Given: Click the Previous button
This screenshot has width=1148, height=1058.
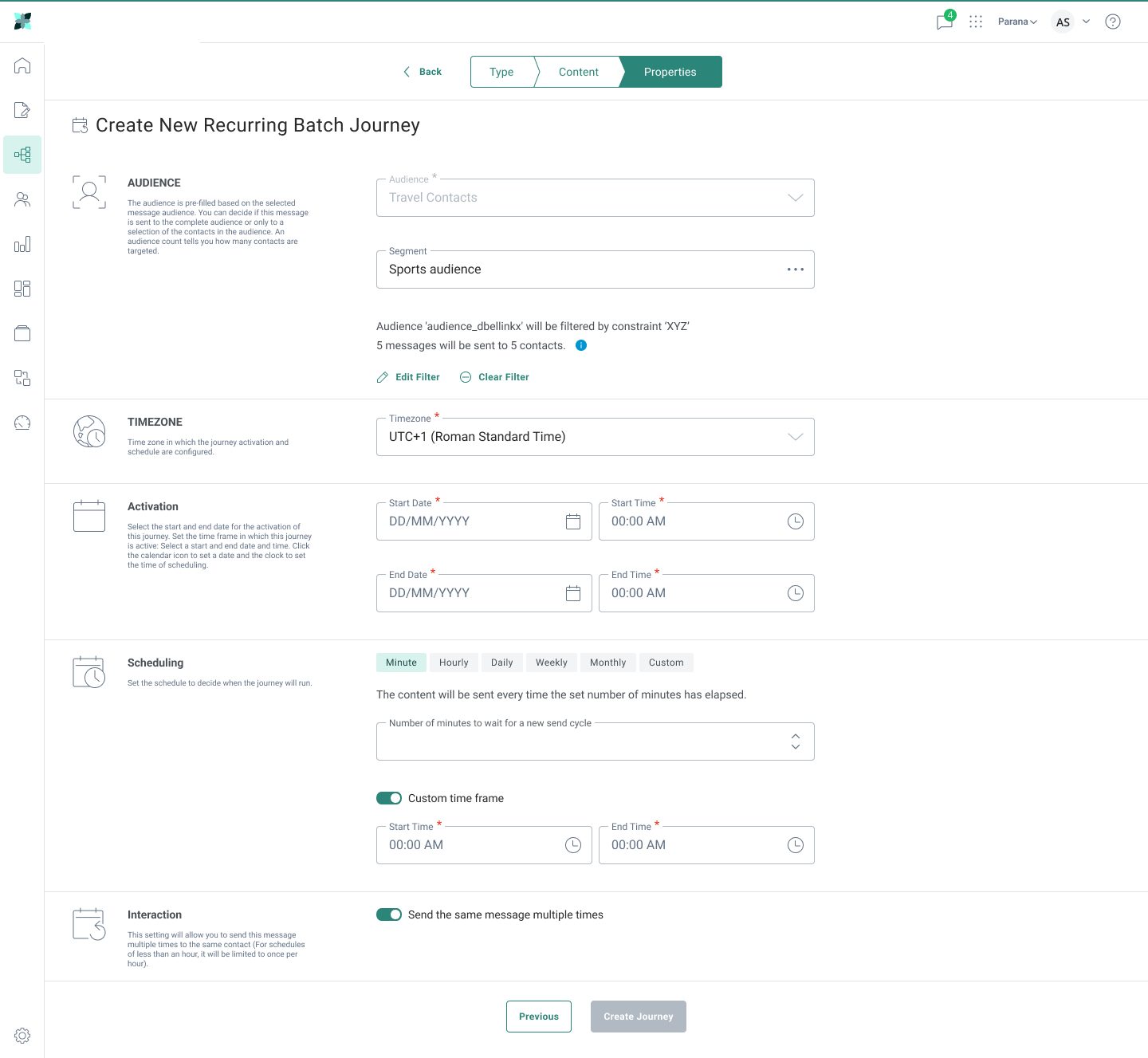Looking at the screenshot, I should pos(539,1017).
